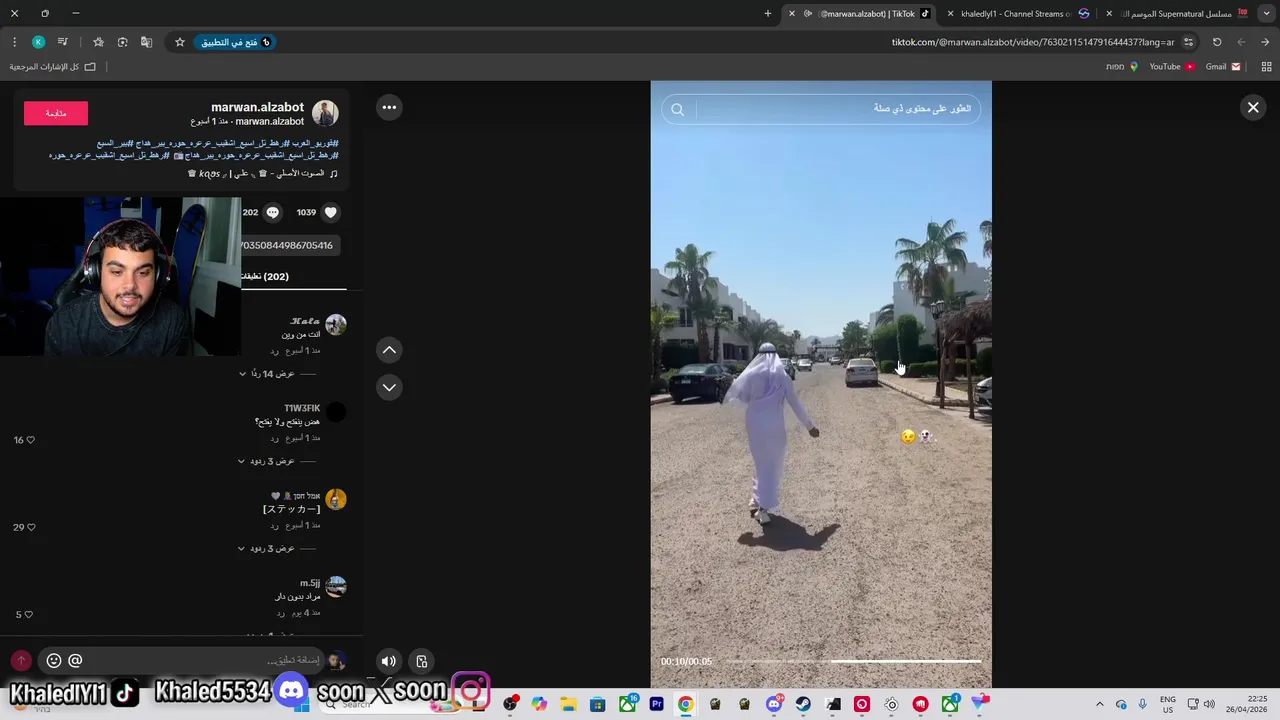Click the red Follow button
The width and height of the screenshot is (1280, 720).
(56, 113)
